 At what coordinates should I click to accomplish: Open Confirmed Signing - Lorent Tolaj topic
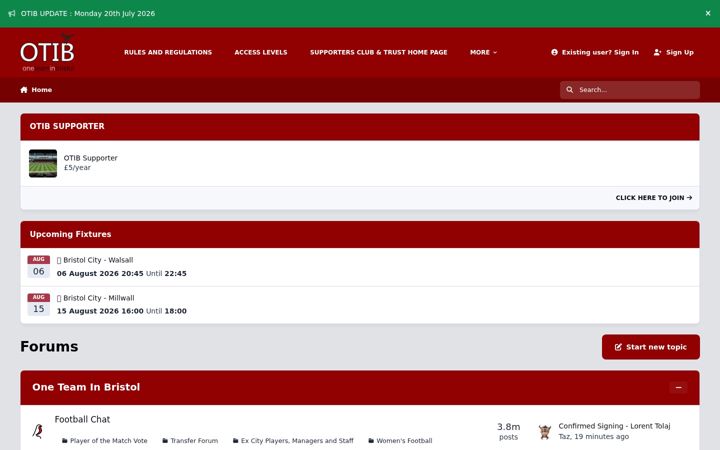click(614, 426)
